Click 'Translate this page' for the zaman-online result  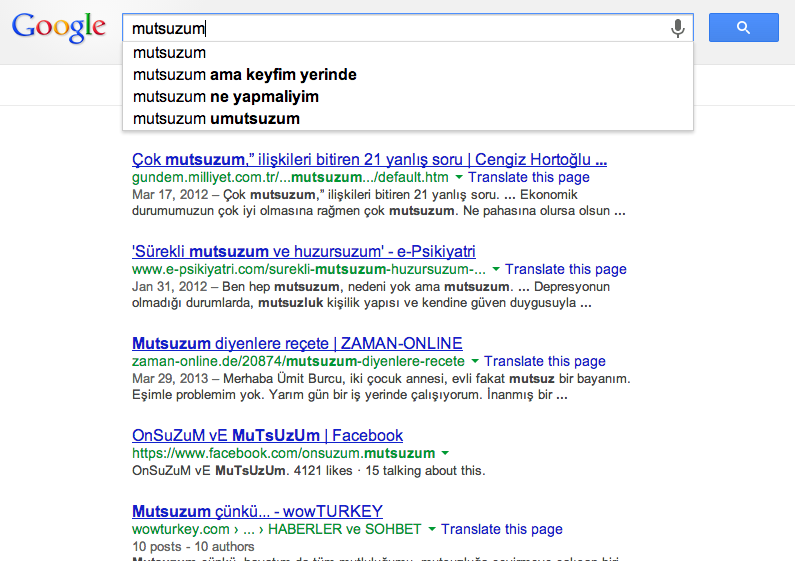[x=545, y=361]
